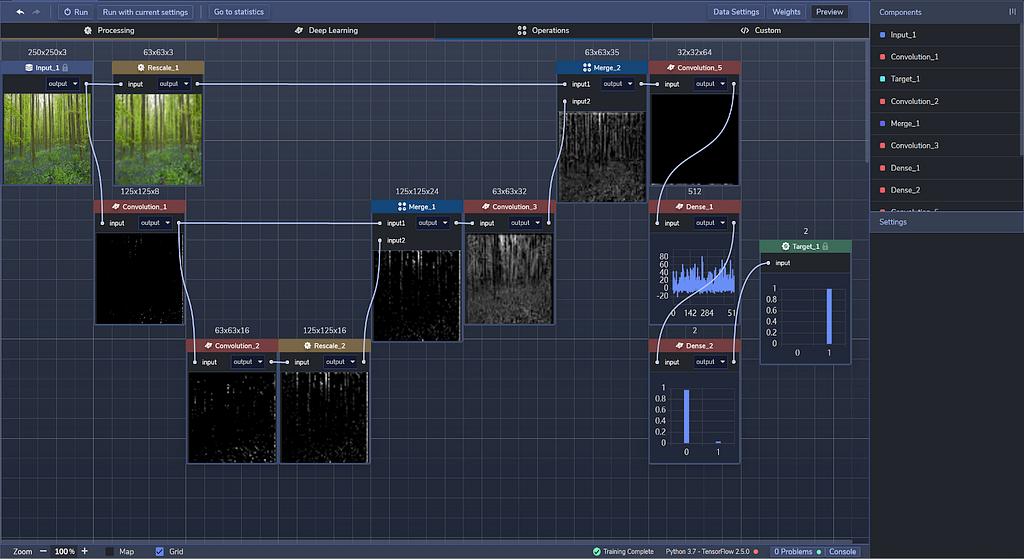Open Data Settings
The width and height of the screenshot is (1024, 559).
click(736, 12)
